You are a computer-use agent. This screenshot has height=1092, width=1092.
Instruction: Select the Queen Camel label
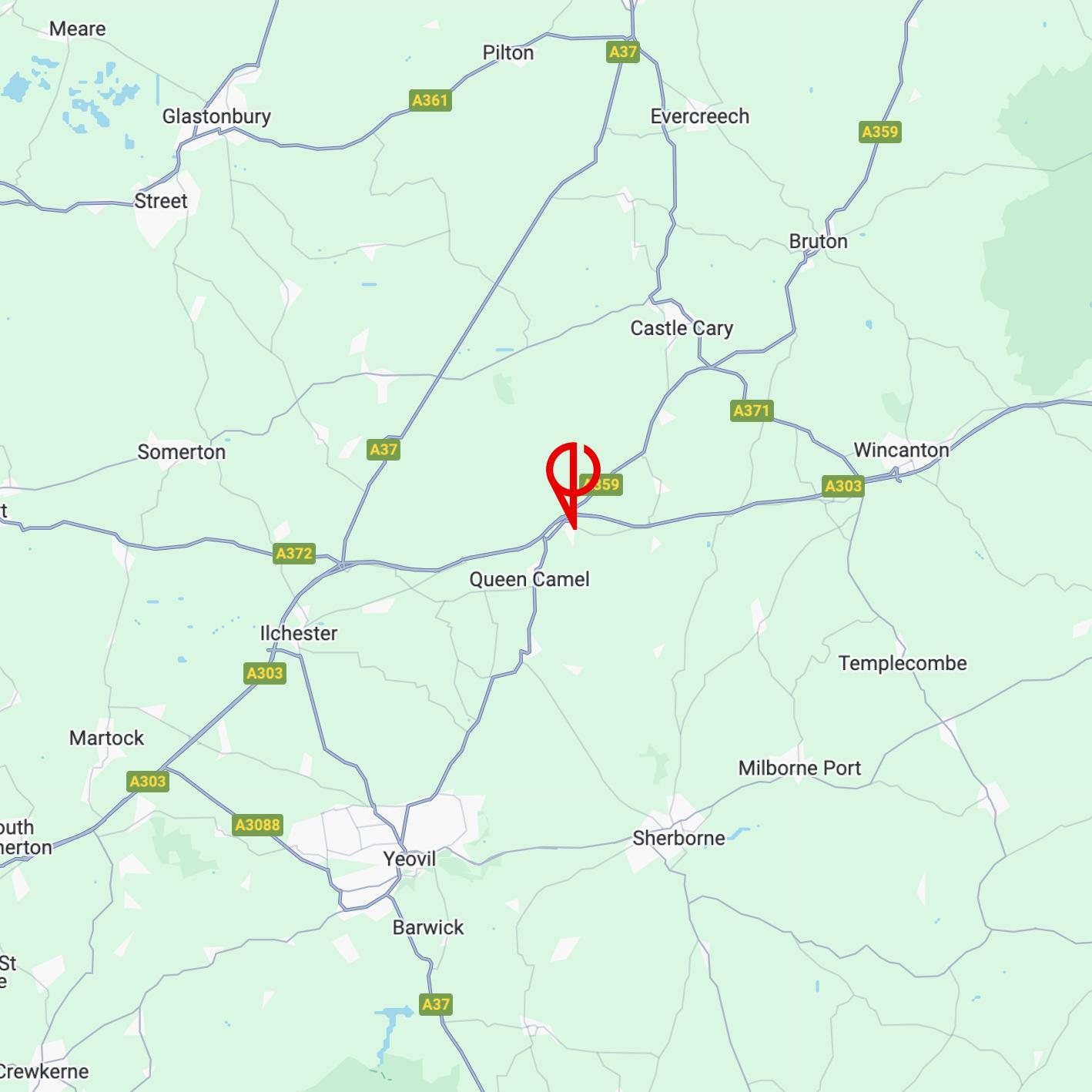(x=530, y=579)
